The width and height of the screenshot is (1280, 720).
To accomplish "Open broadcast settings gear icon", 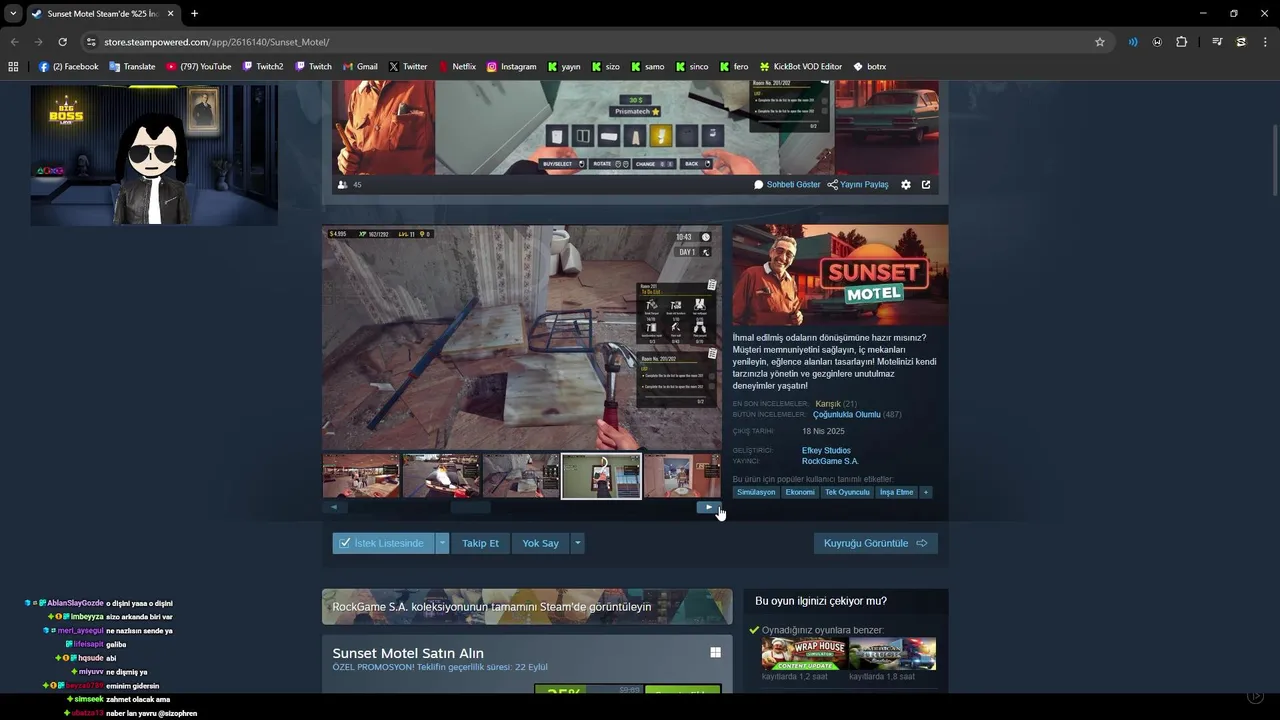I will pos(906,185).
